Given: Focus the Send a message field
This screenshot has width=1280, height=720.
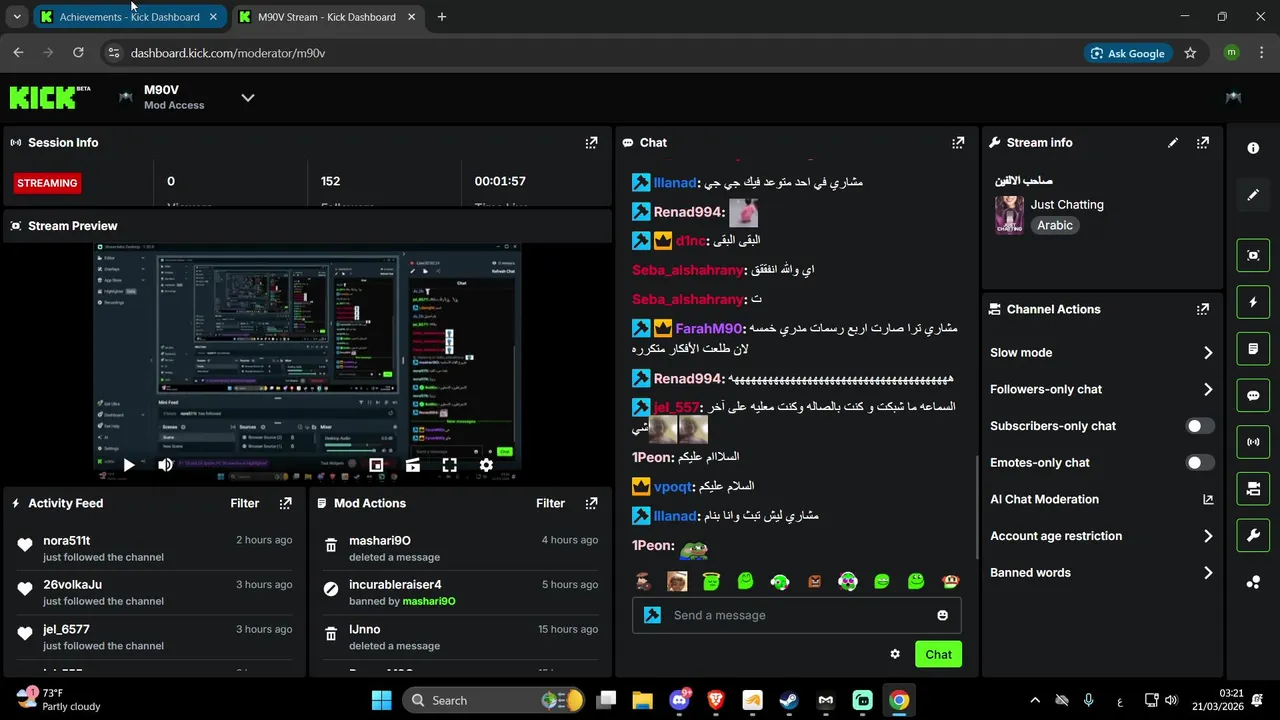Looking at the screenshot, I should click(x=796, y=615).
